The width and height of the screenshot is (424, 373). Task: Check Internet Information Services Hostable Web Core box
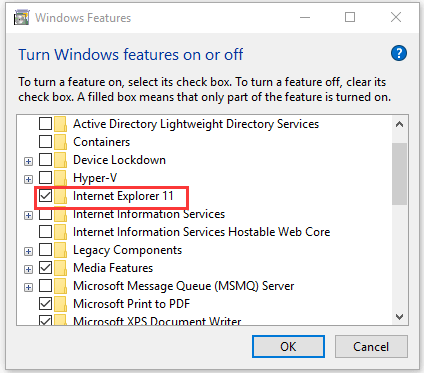click(x=45, y=232)
